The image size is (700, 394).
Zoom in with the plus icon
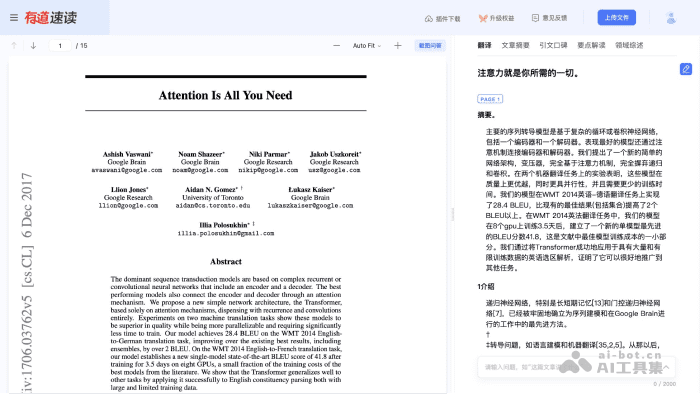(398, 46)
